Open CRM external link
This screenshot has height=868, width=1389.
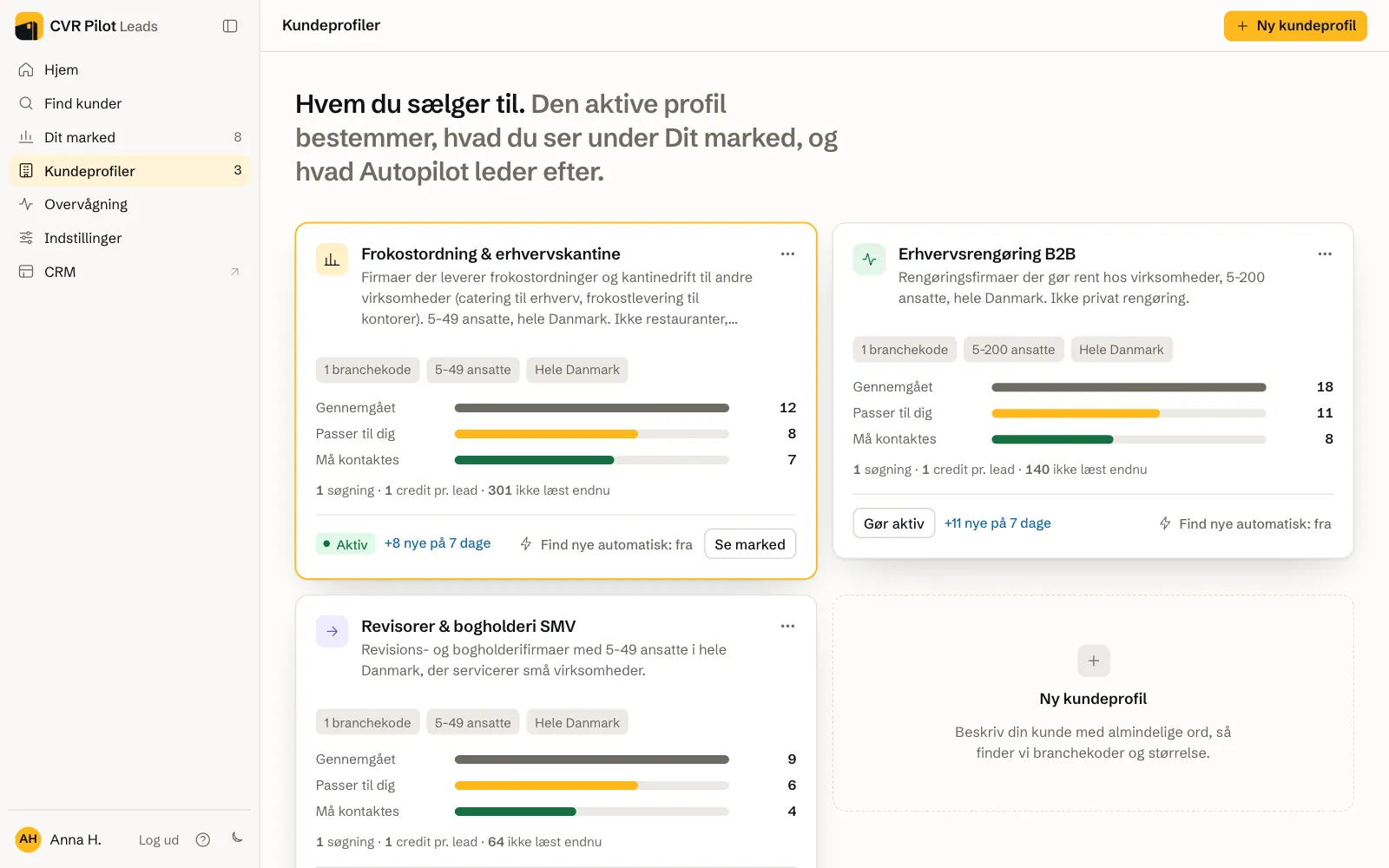click(129, 272)
